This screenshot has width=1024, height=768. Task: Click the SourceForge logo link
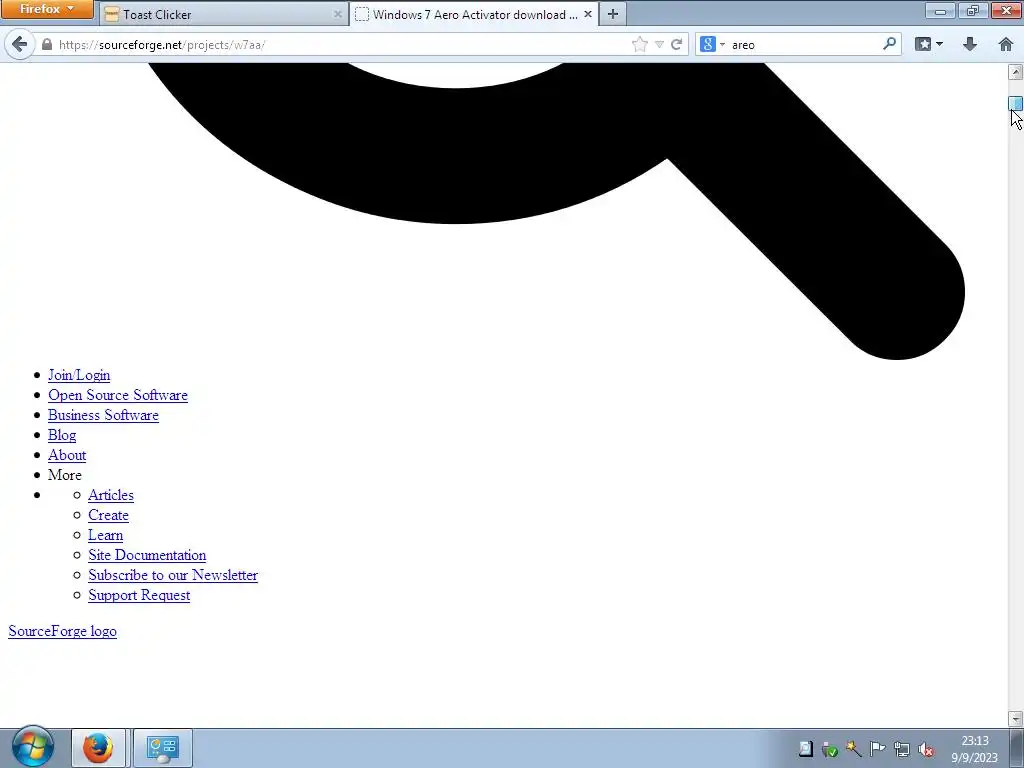(63, 632)
